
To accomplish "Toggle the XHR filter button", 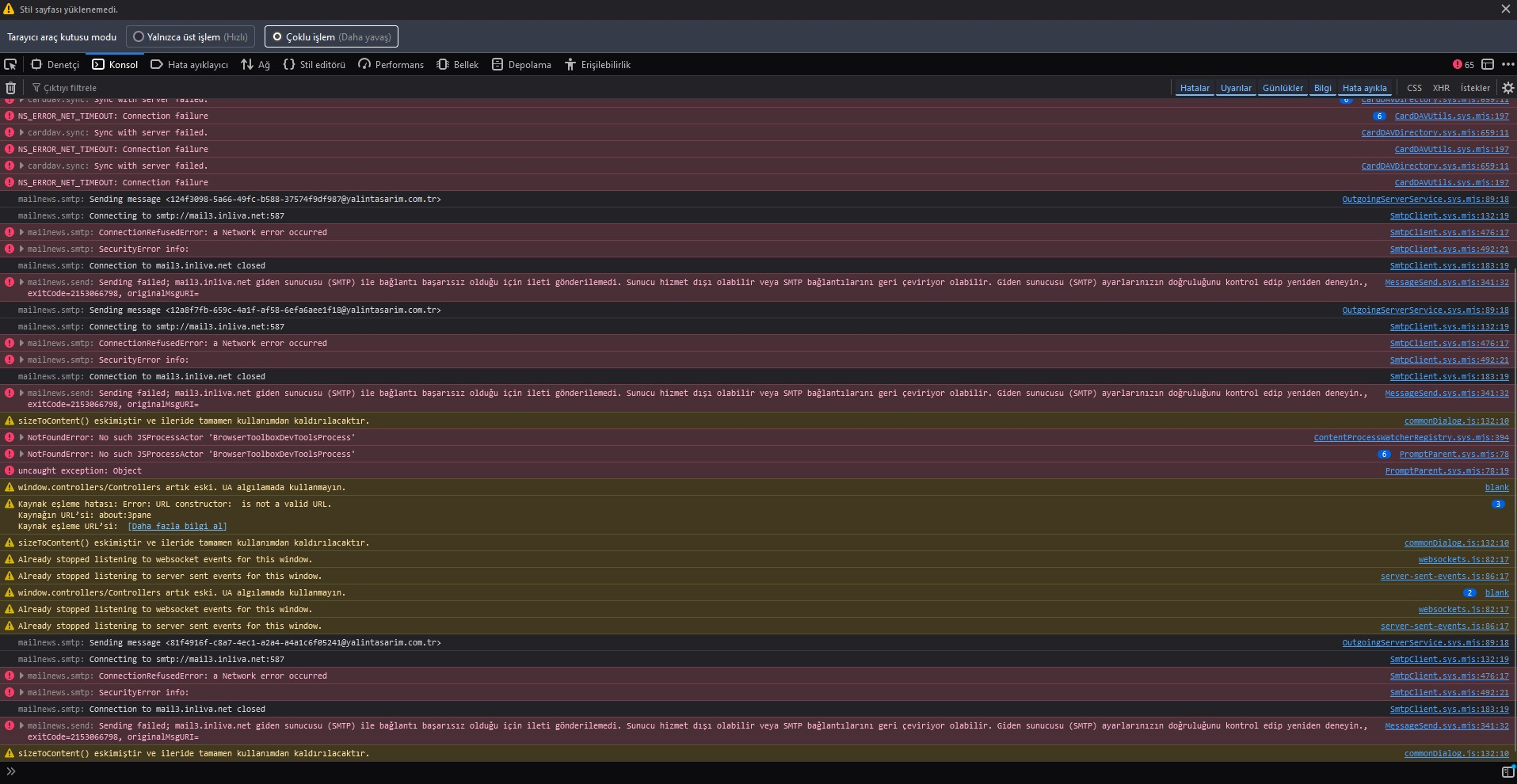I will [1441, 88].
